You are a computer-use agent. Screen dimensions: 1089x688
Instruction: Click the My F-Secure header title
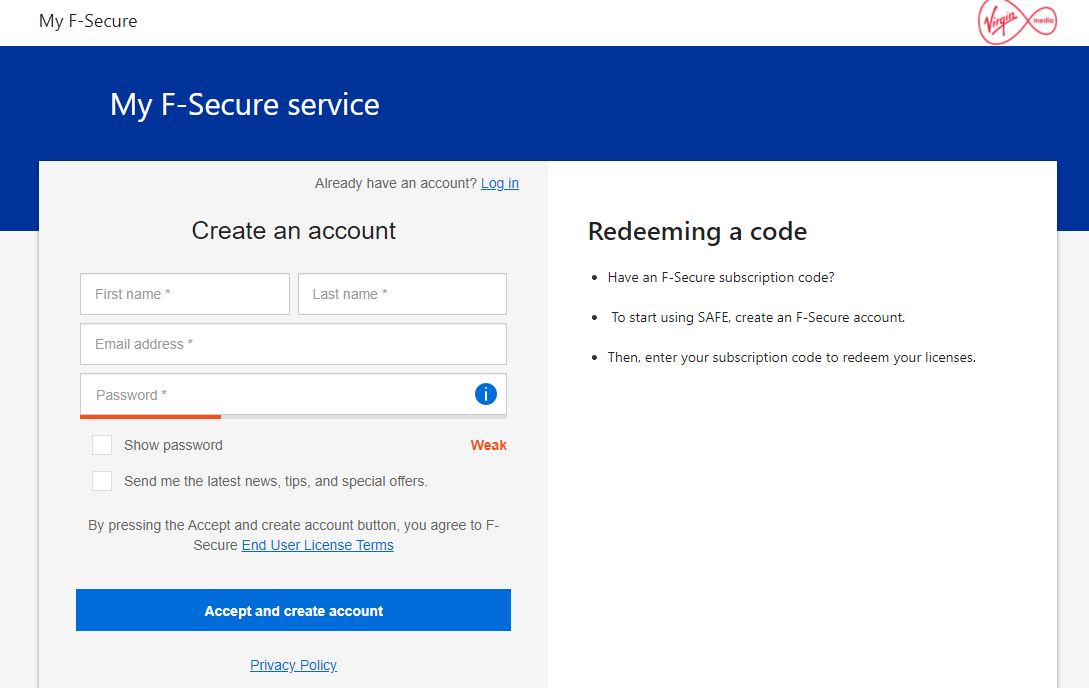(x=88, y=21)
